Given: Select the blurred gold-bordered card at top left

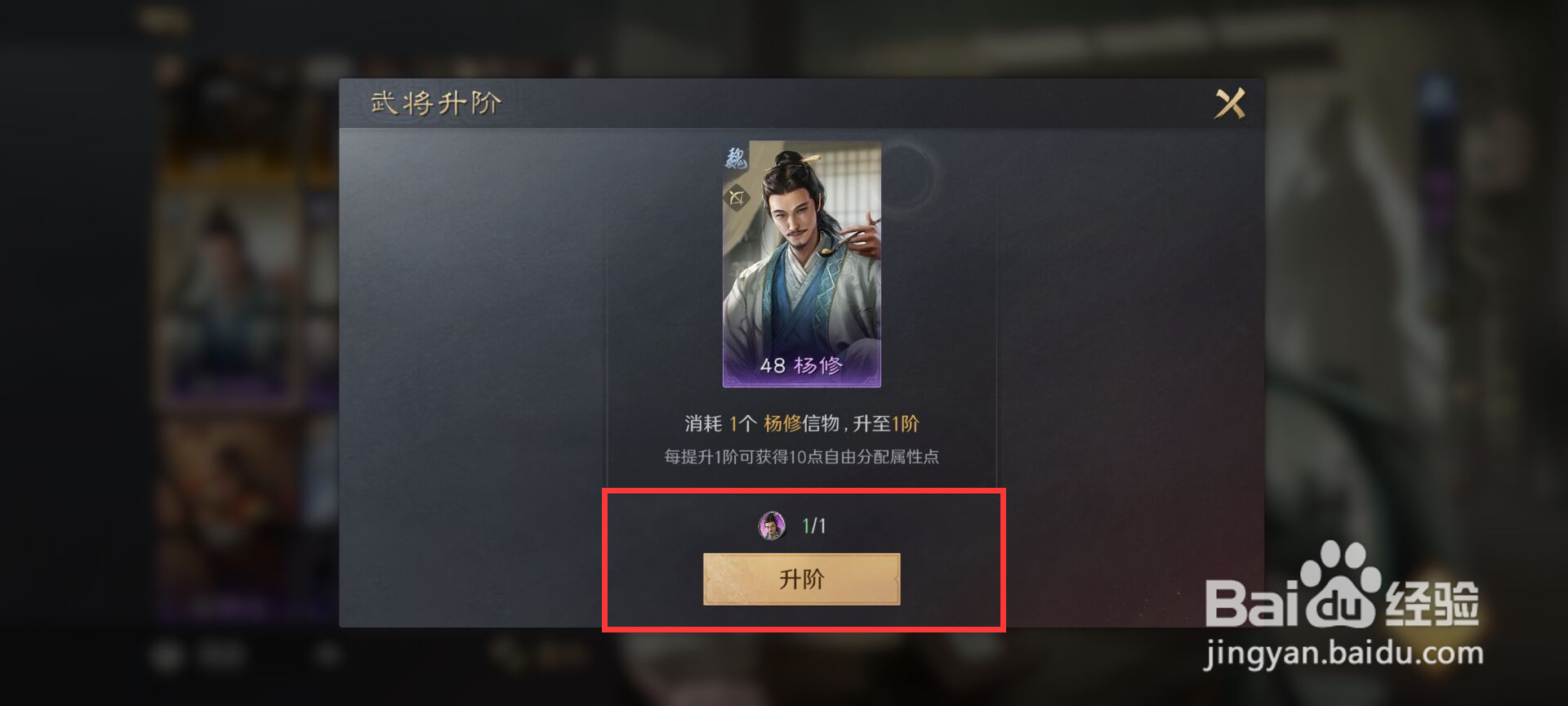Looking at the screenshot, I should click(229, 123).
